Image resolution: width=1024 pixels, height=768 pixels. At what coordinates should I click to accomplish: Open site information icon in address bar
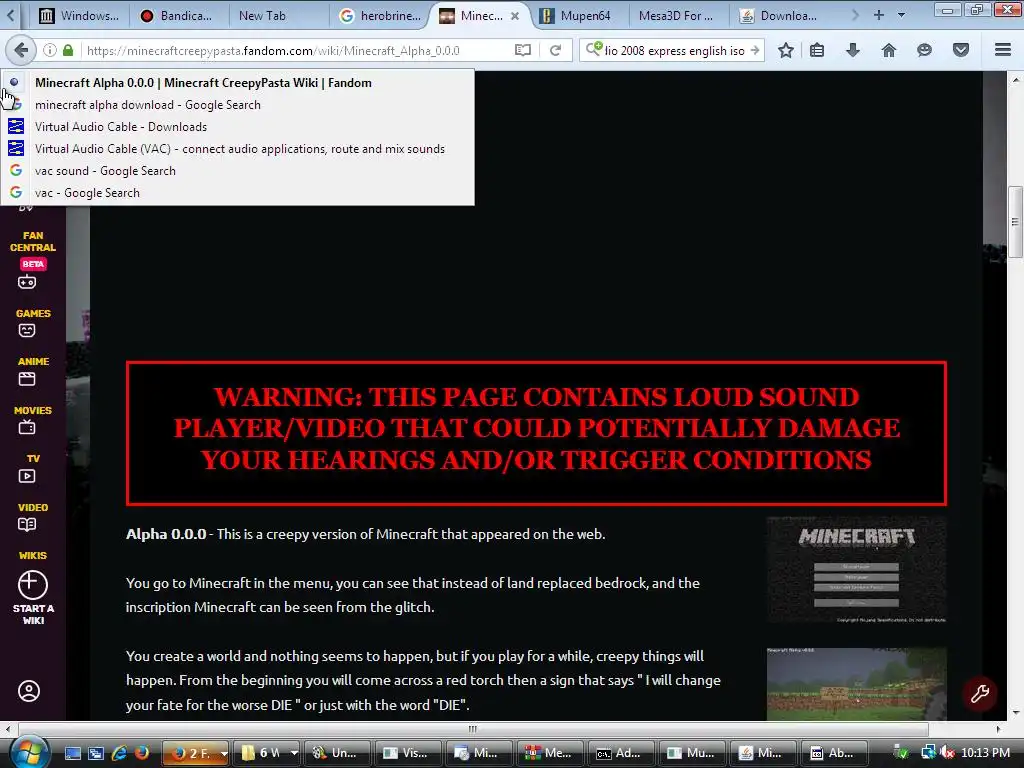(x=50, y=50)
